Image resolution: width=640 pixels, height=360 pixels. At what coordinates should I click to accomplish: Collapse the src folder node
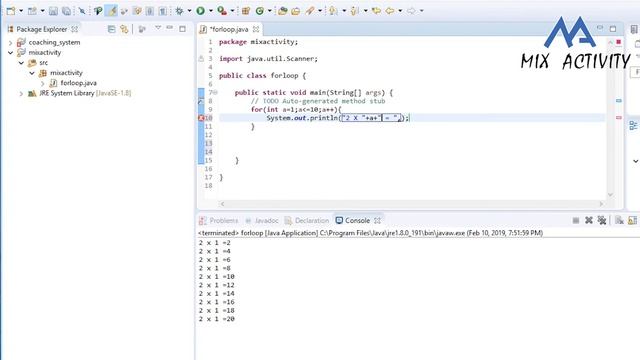click(x=21, y=63)
